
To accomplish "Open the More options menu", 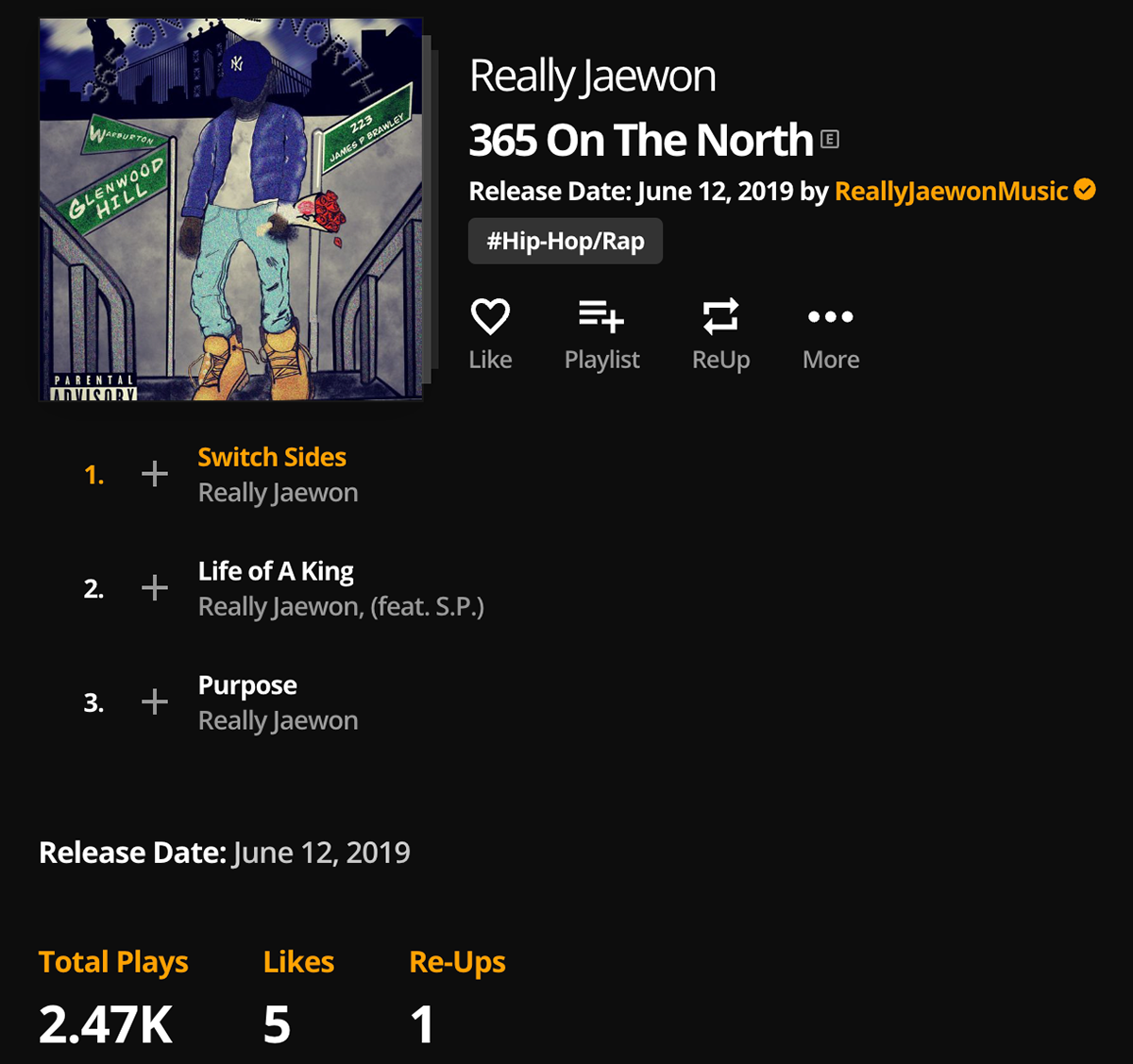I will point(831,317).
